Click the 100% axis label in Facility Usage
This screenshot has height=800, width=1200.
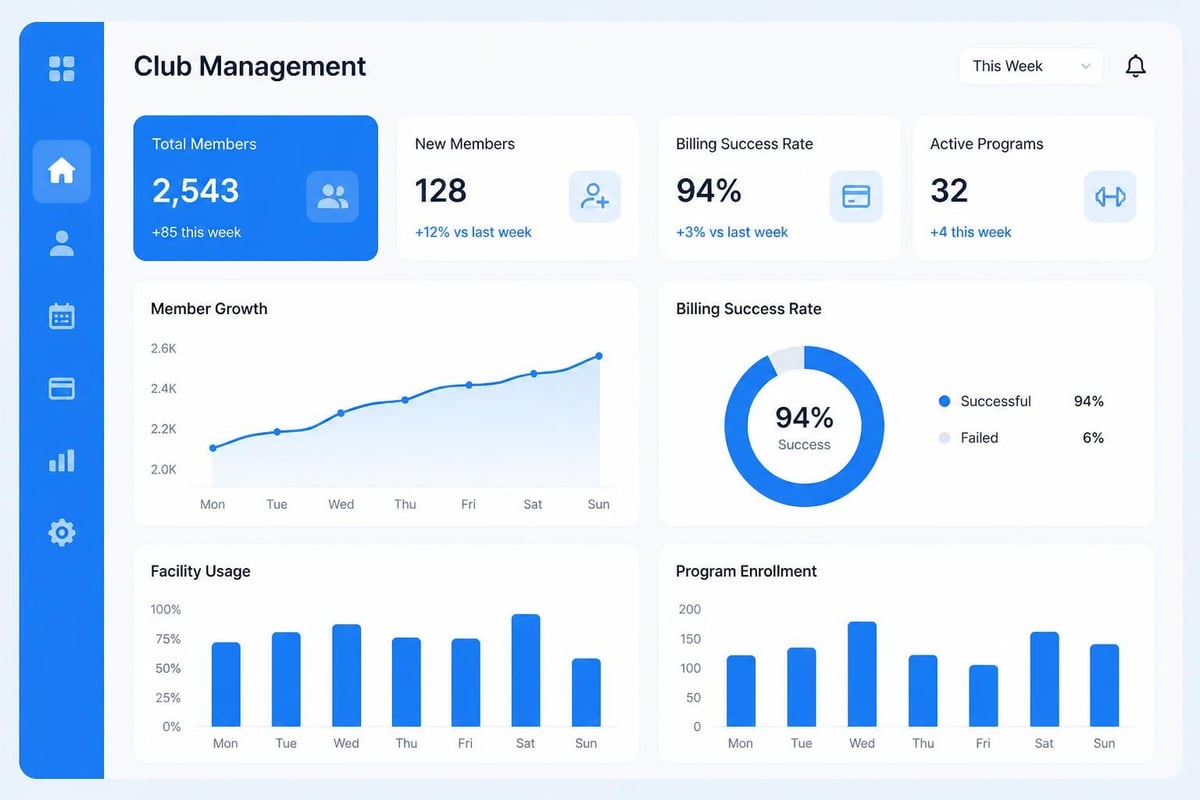tap(165, 609)
